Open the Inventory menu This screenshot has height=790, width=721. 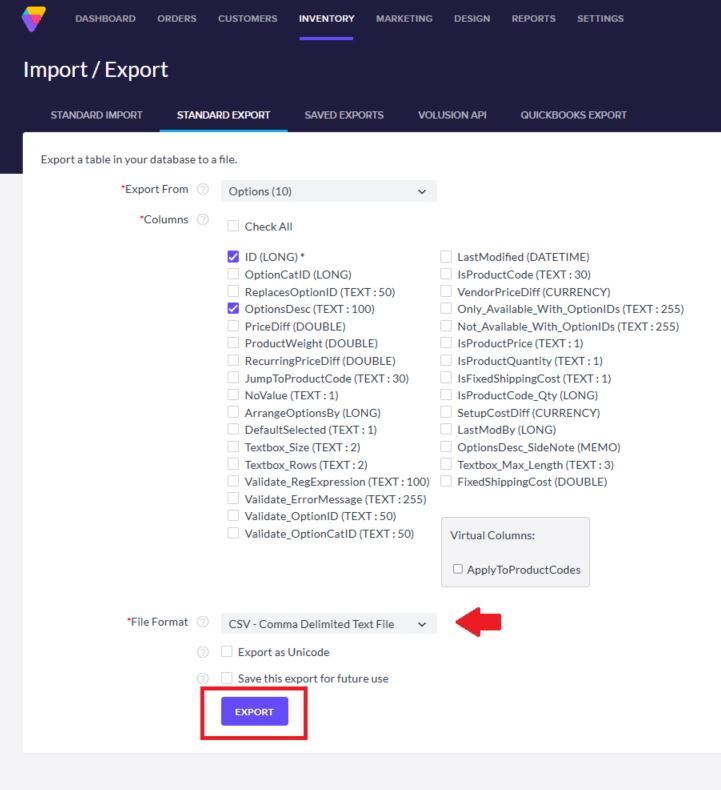(326, 19)
